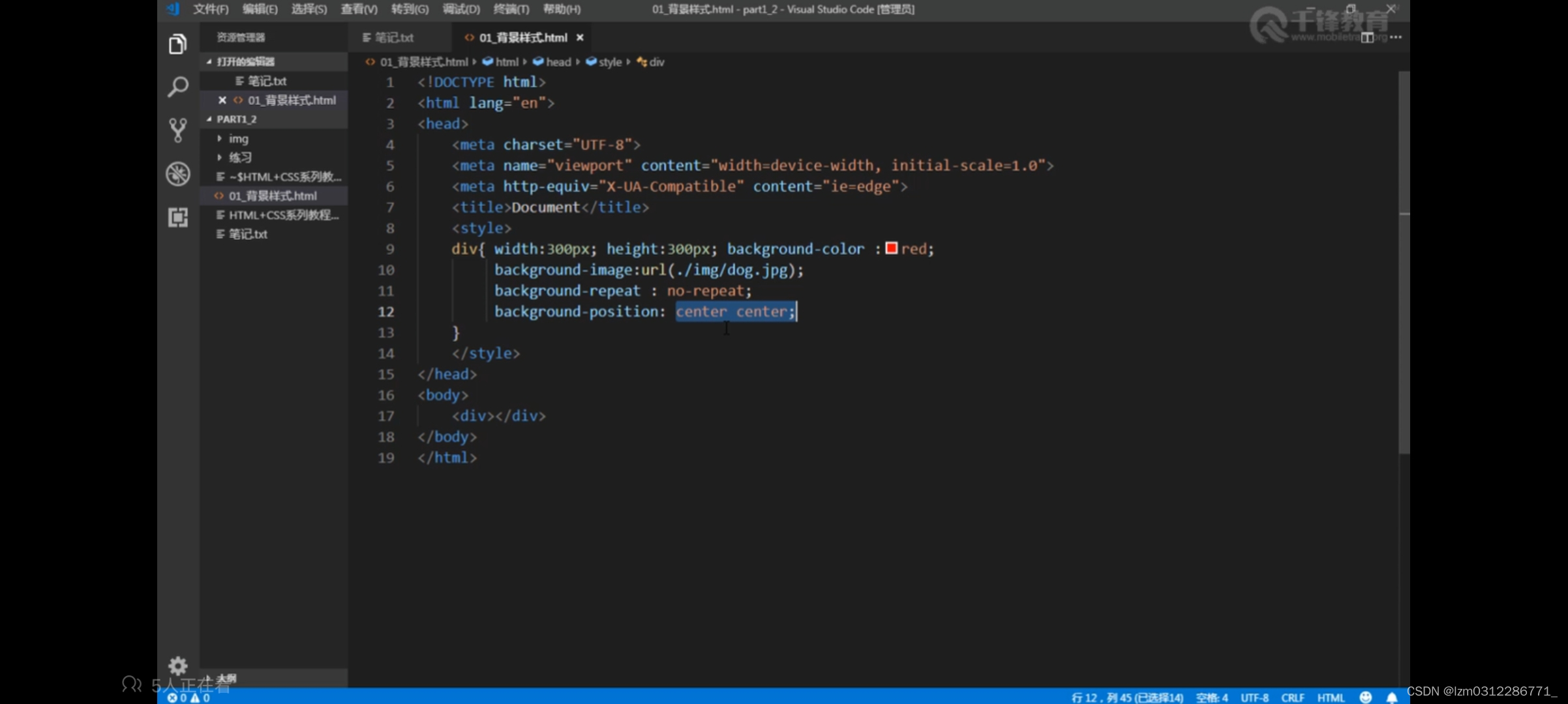Open the editor more actions ellipsis
Image resolution: width=1568 pixels, height=704 pixels.
[x=1395, y=37]
